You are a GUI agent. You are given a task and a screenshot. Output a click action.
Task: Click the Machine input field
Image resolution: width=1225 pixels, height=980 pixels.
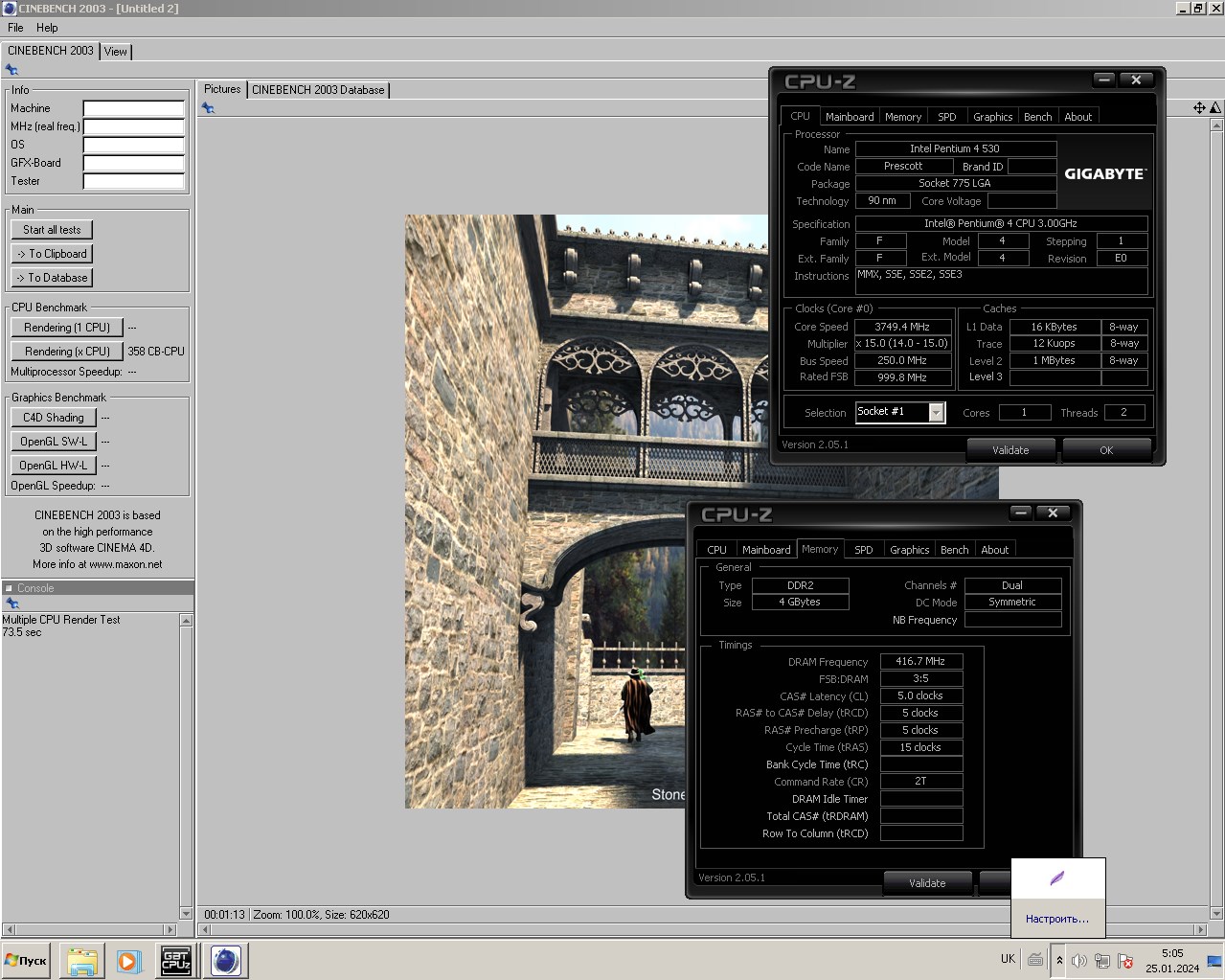coord(133,108)
